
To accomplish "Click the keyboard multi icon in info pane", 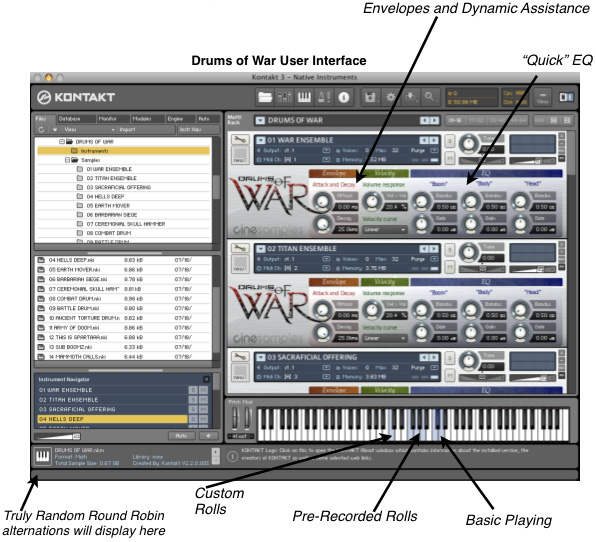I will pos(43,456).
